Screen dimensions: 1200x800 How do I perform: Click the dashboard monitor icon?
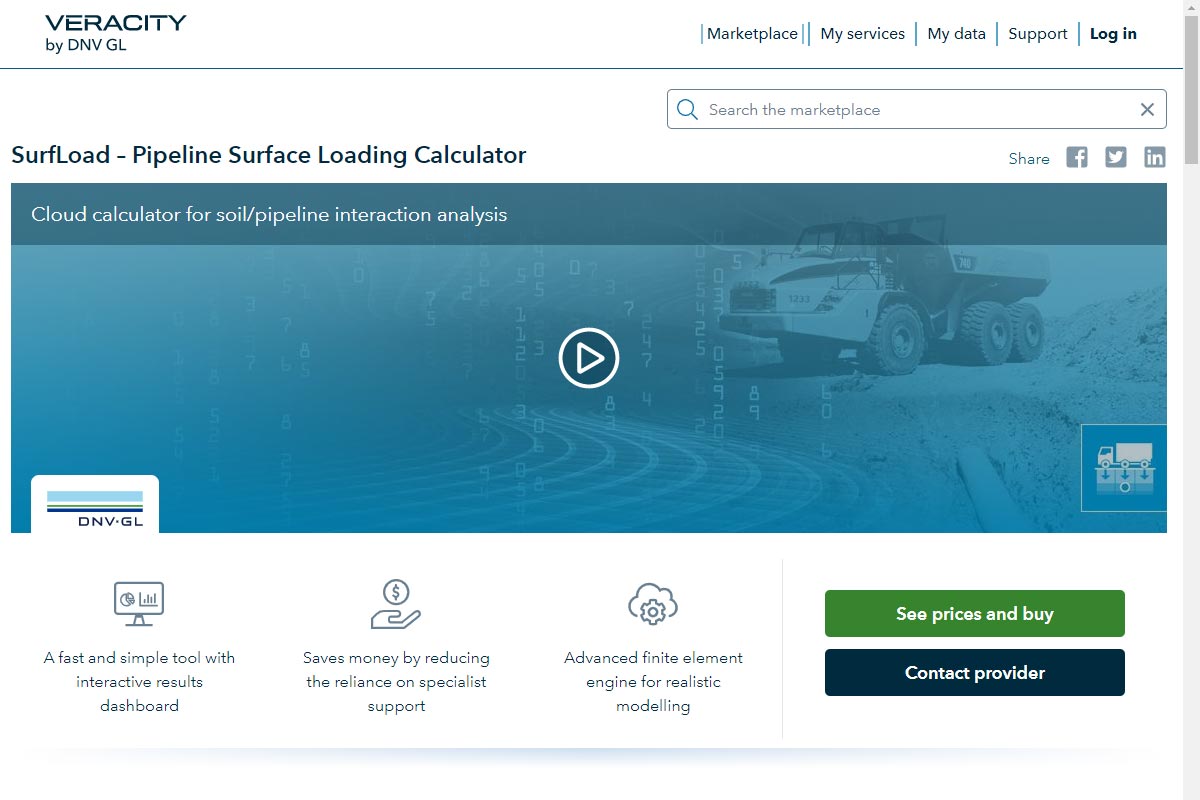click(x=139, y=603)
